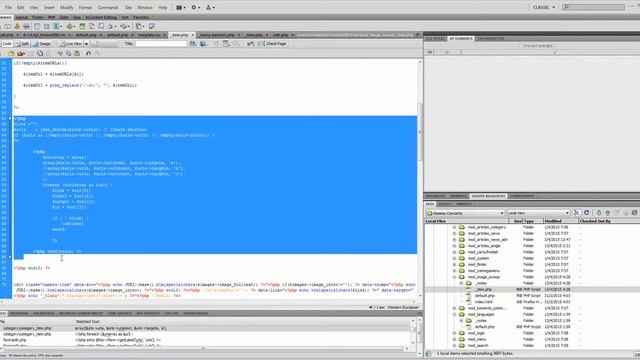Click the Cut scissors icon
The image size is (640, 360).
coord(60,53)
